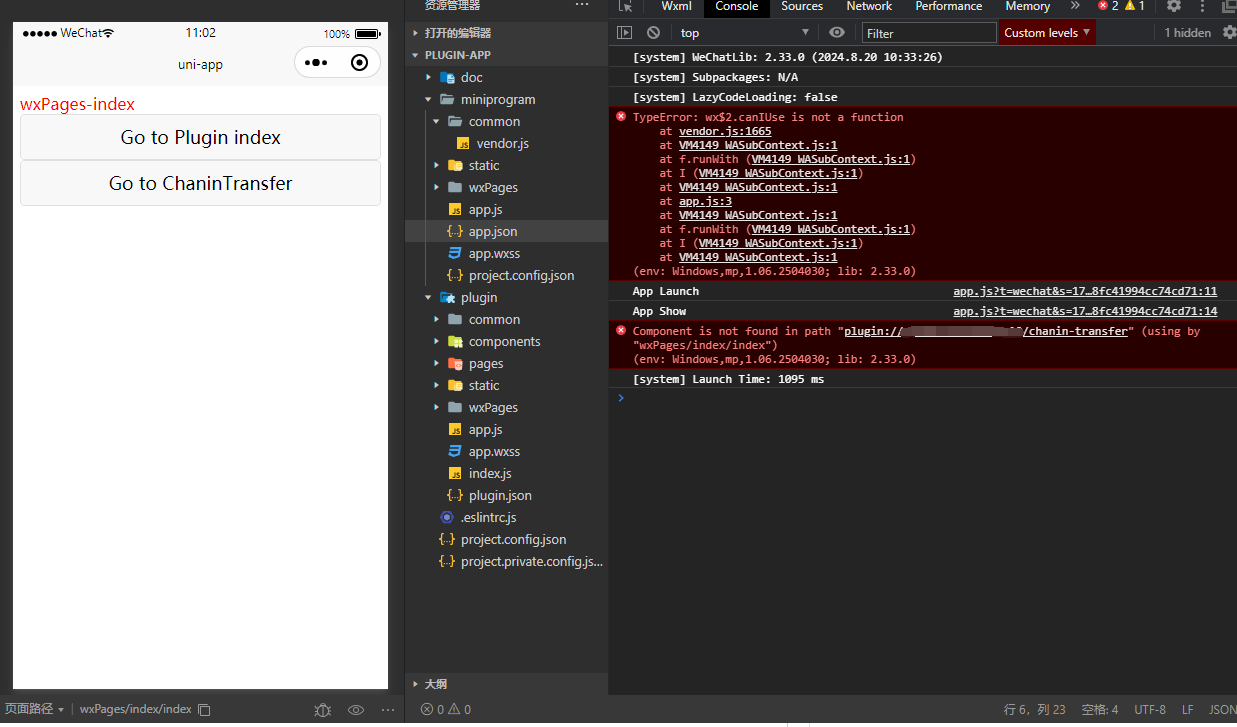Open plugin index.js file
The height and width of the screenshot is (727, 1237).
click(490, 473)
